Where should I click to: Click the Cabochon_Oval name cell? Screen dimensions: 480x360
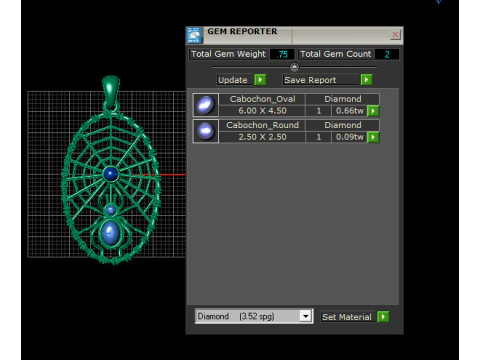(x=262, y=99)
